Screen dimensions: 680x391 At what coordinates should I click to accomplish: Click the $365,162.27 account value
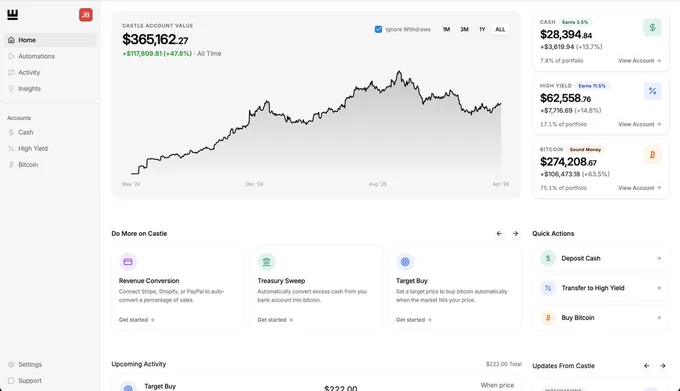coord(155,40)
